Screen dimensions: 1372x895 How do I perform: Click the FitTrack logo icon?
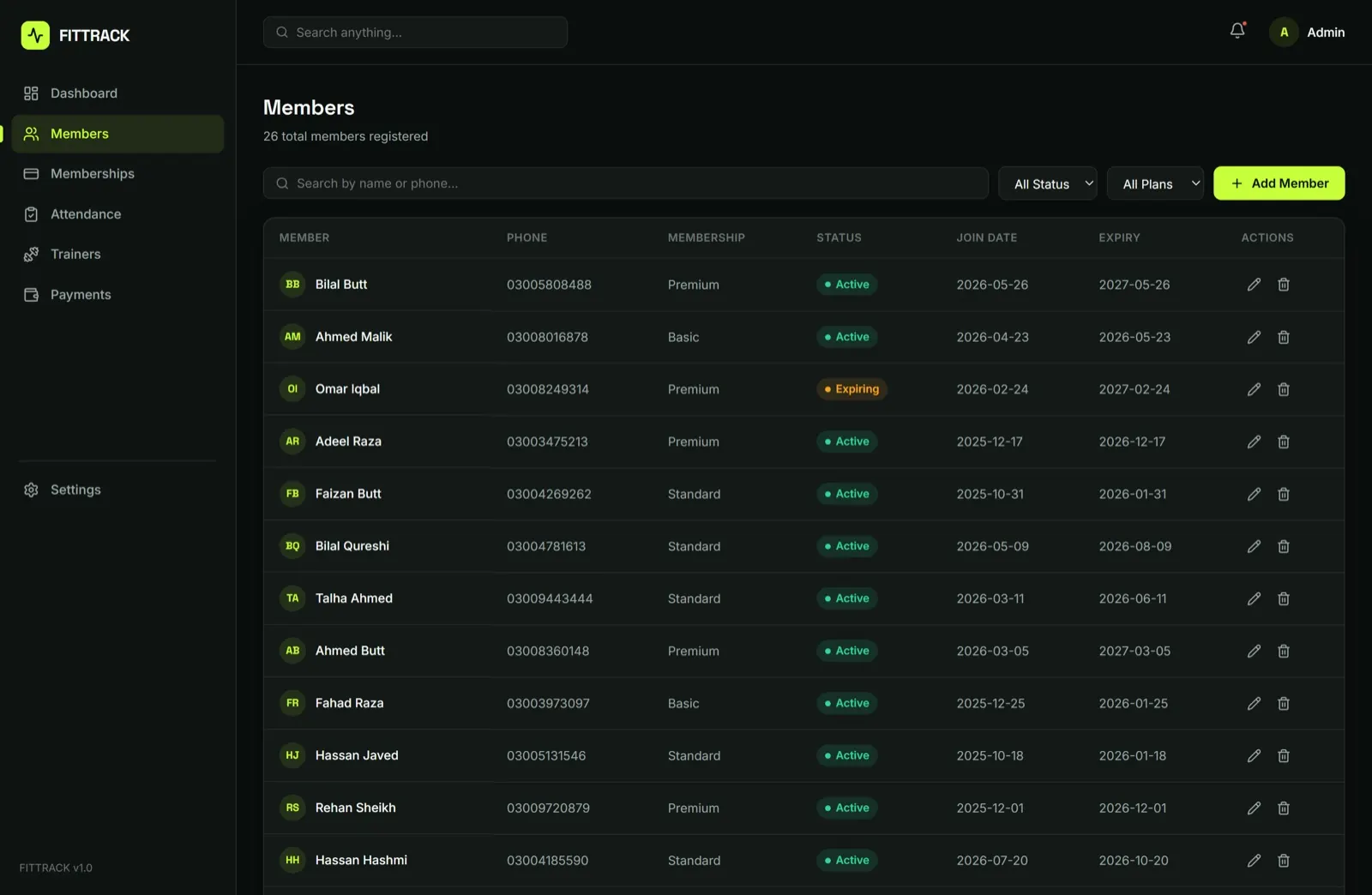(35, 35)
